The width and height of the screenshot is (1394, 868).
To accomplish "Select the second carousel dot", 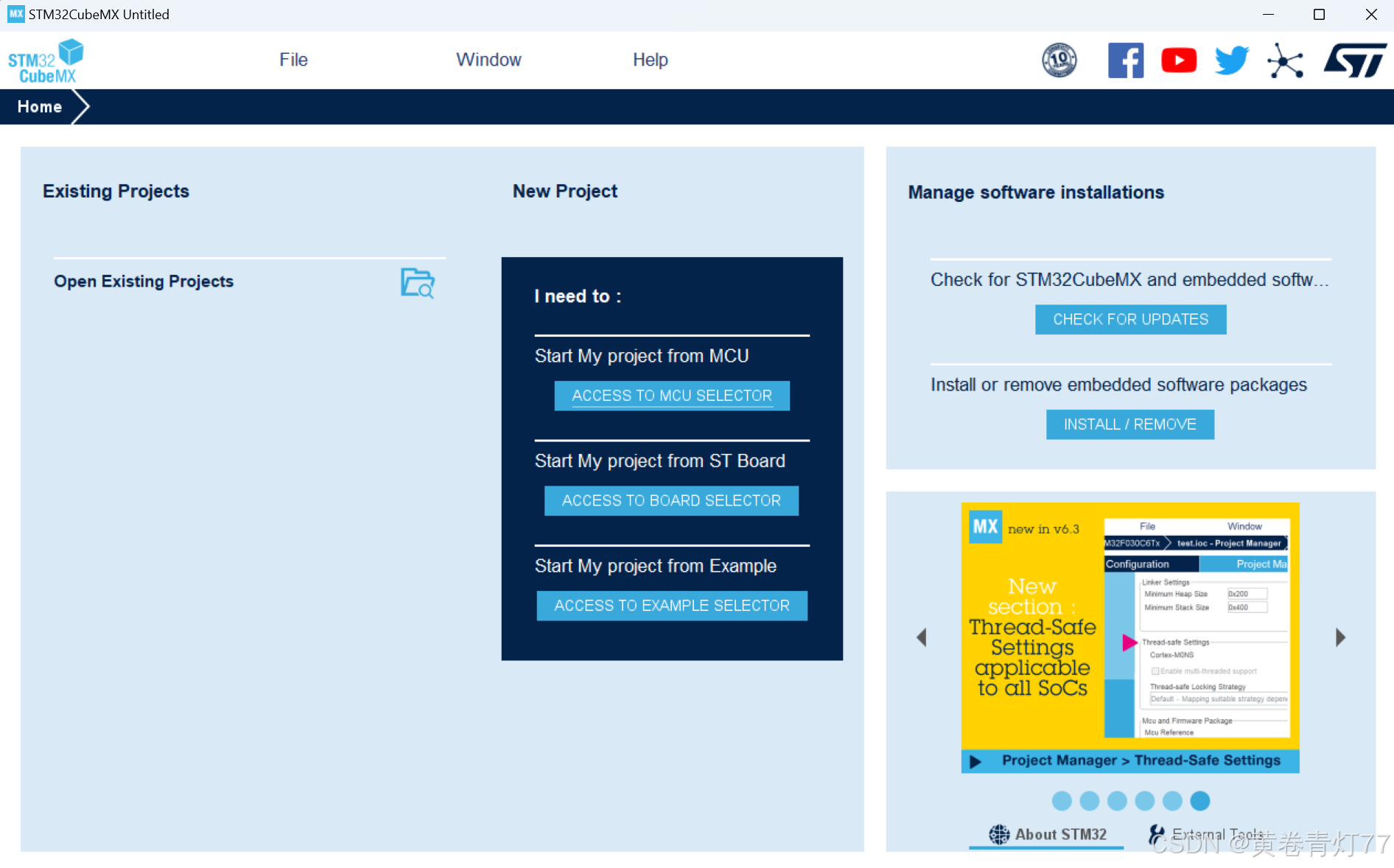I will [x=1090, y=801].
